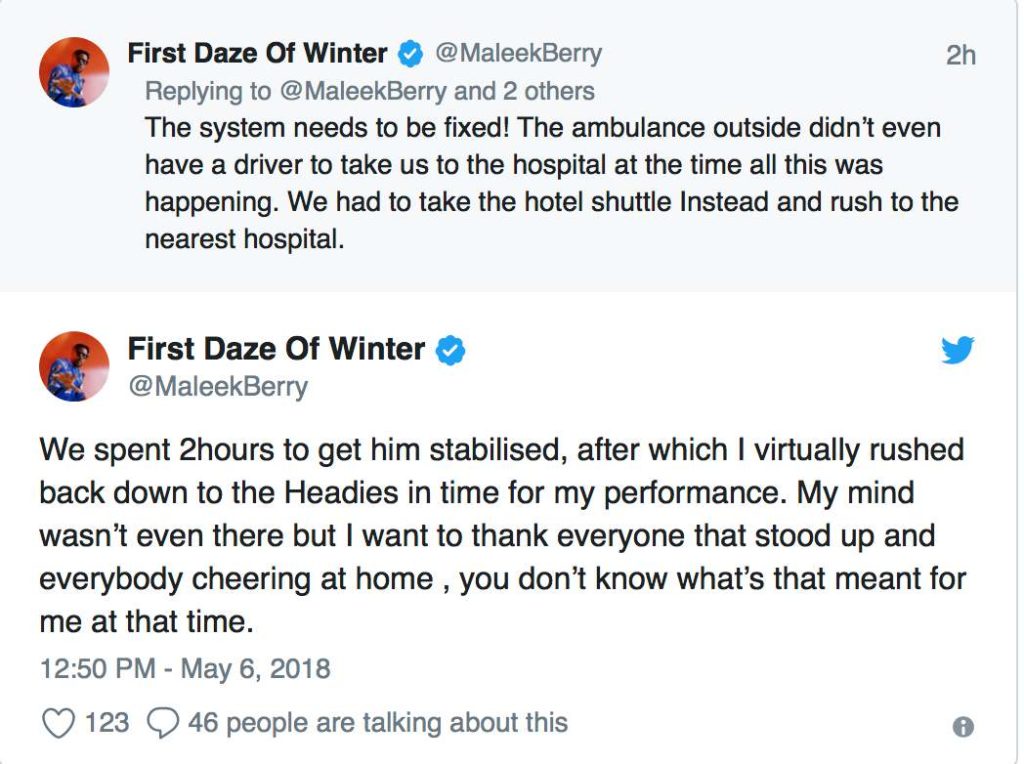
Task: Click the verified badge in the main tweet
Action: click(451, 350)
